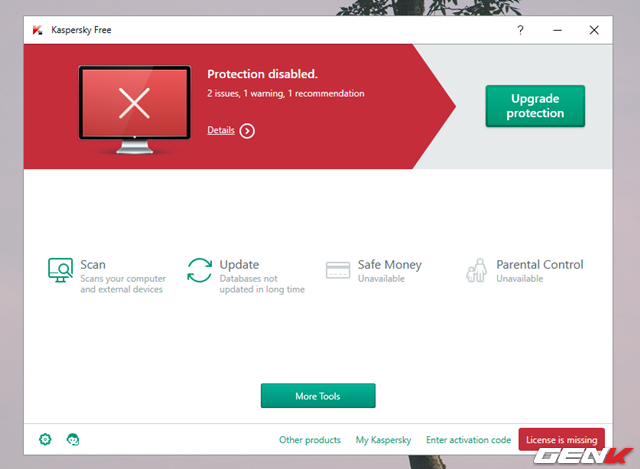Click the Kaspersky logo in title bar
640x469 pixels.
pos(37,30)
